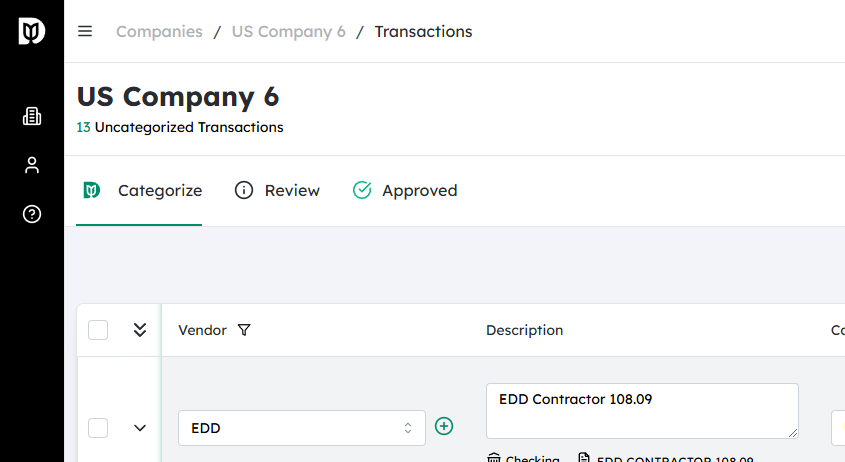The width and height of the screenshot is (845, 462).
Task: Open the EDD vendor dropdown
Action: pyautogui.click(x=301, y=428)
